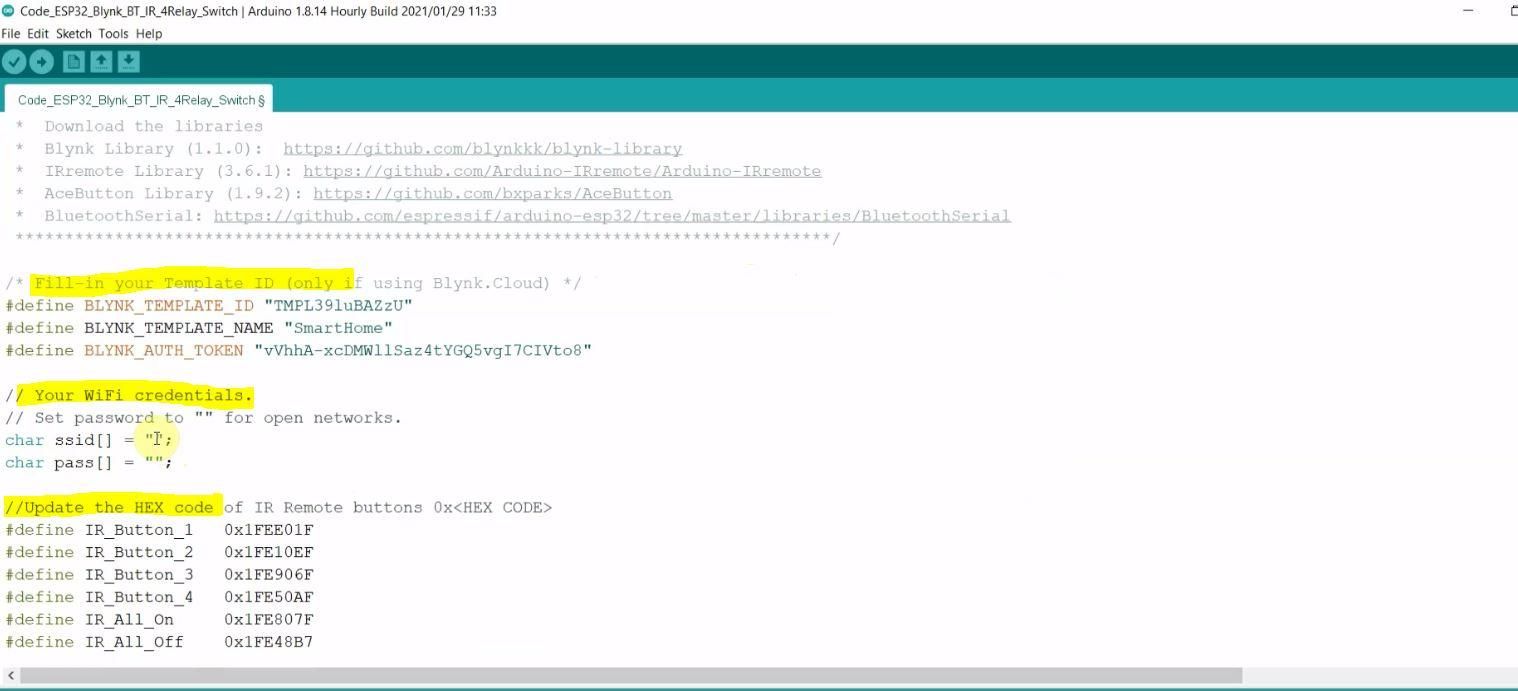The height and width of the screenshot is (691, 1518).
Task: Open the blynk-library GitHub link
Action: [x=483, y=149]
